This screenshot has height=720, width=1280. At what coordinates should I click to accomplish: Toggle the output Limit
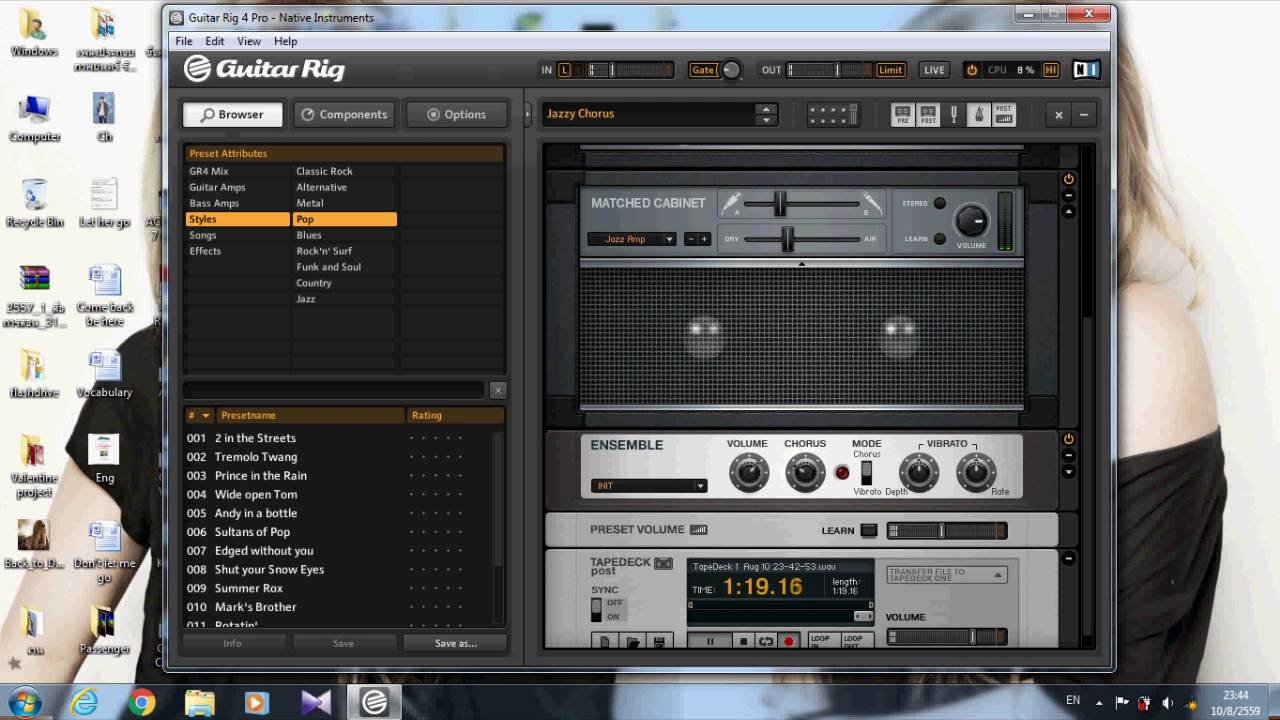891,70
